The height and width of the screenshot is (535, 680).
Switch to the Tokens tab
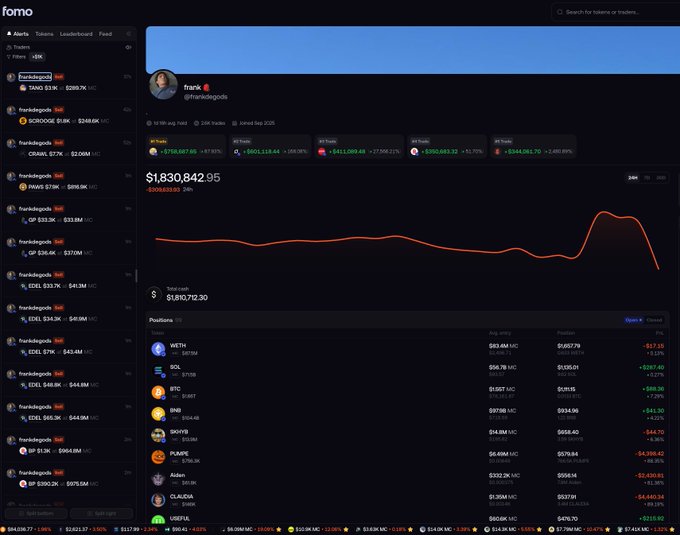point(44,34)
